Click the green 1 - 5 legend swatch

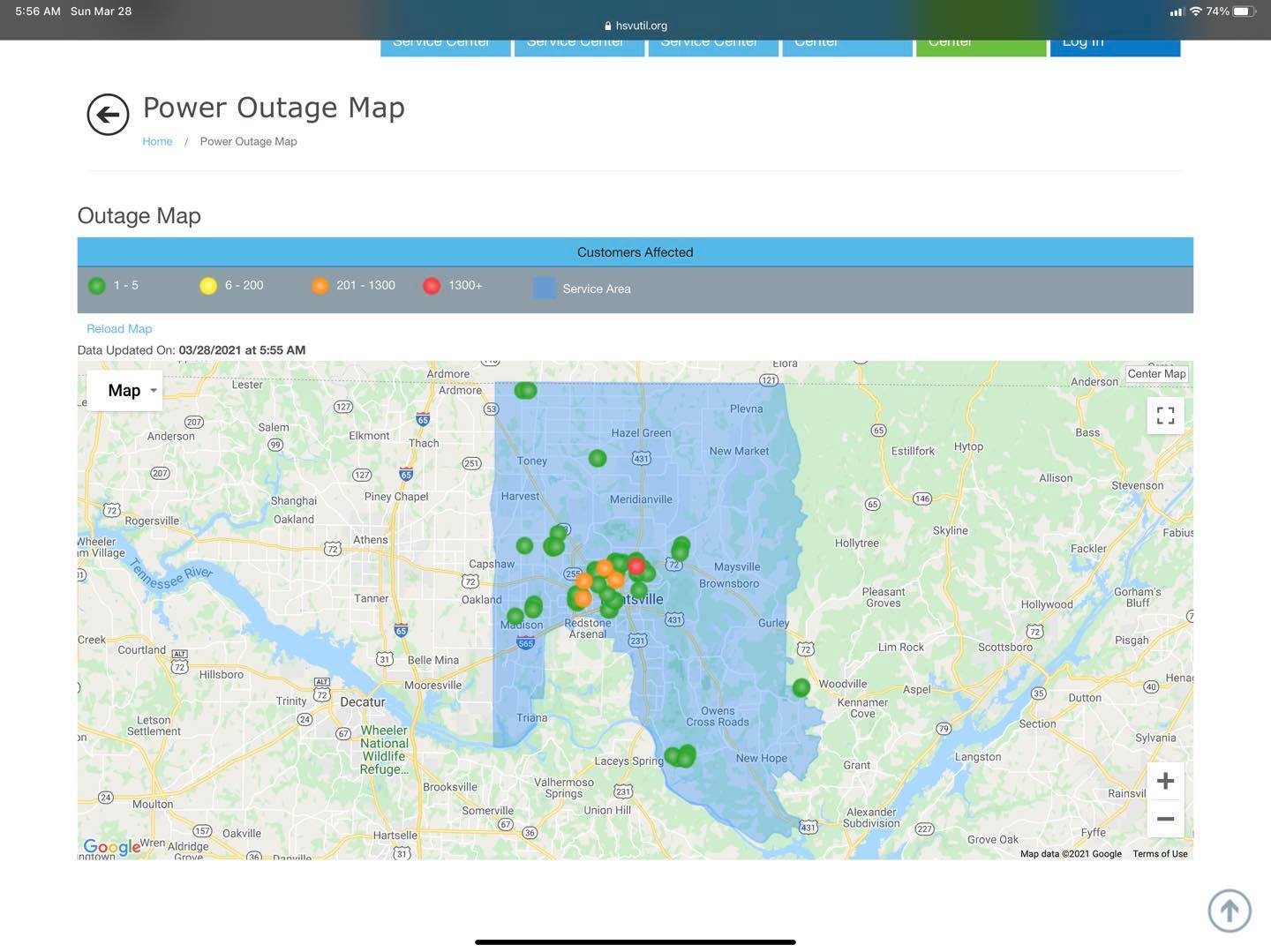coord(97,286)
